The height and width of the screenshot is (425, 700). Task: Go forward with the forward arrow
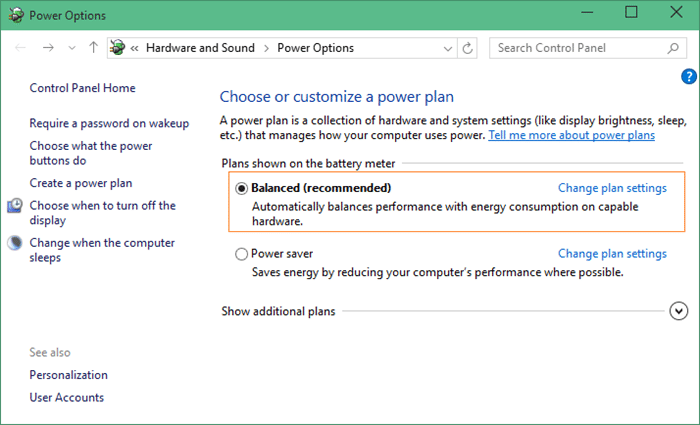(x=48, y=48)
